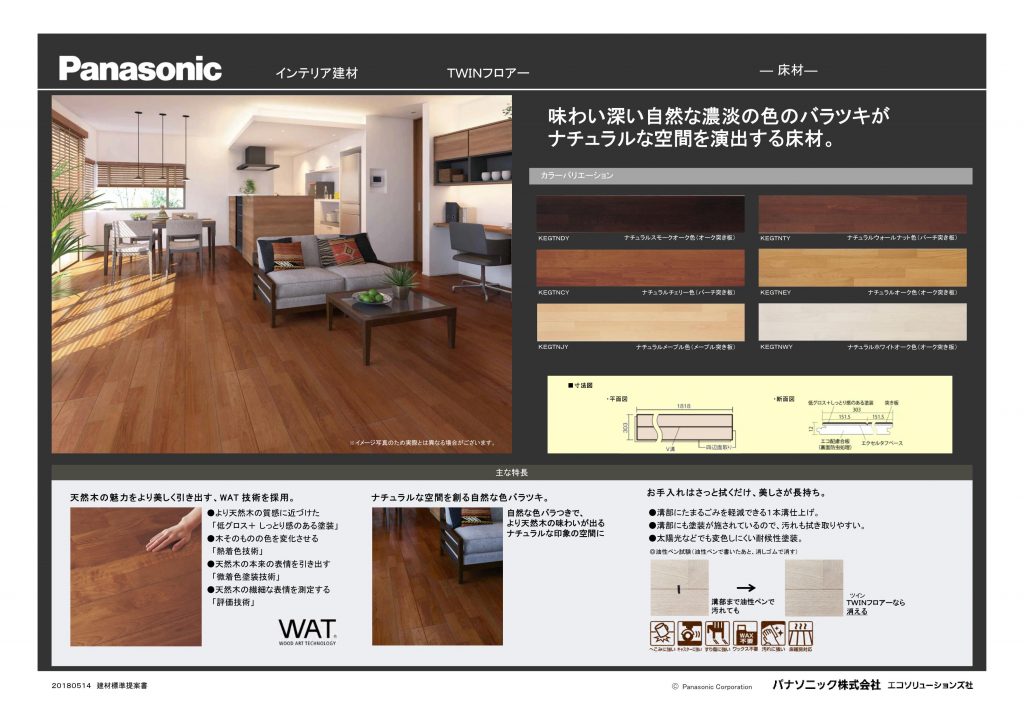Click the sofa corner floor close-up photo
The height and width of the screenshot is (724, 1024).
438,576
